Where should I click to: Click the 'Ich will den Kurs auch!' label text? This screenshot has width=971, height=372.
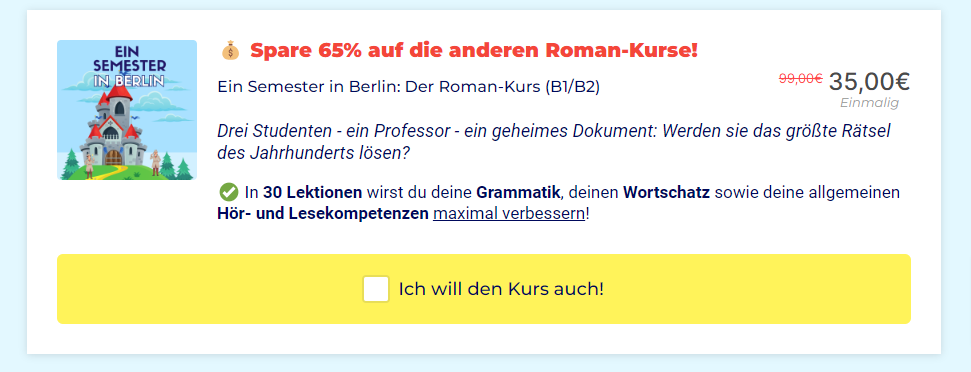click(500, 289)
